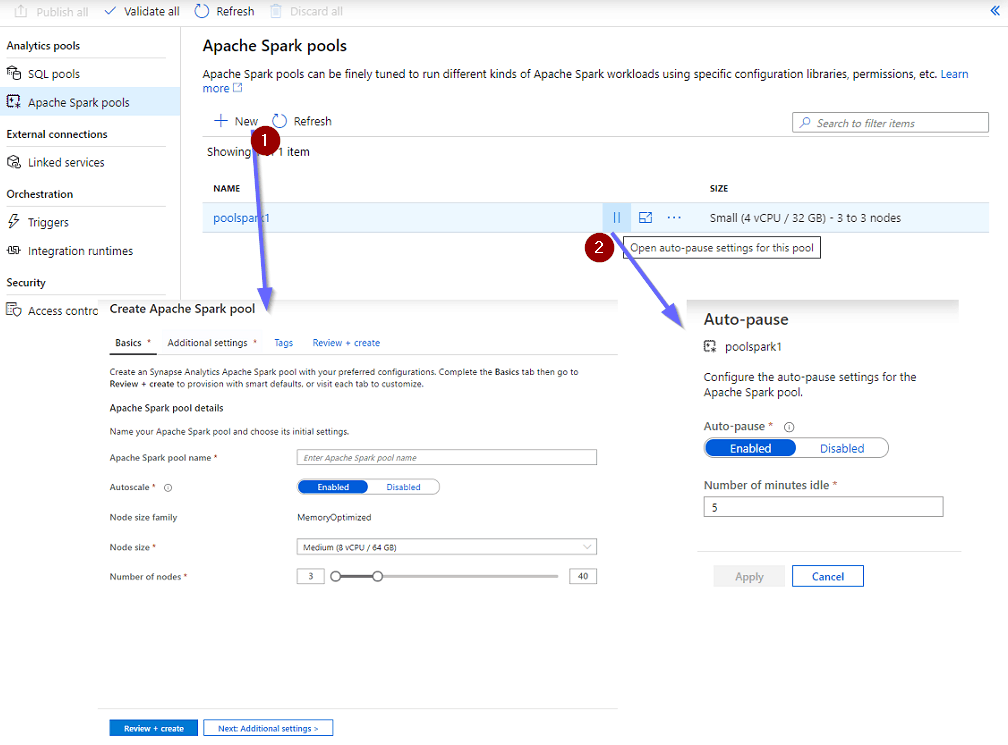Open the poolspark1 pool link
Viewport: 1008px width, 745px height.
[x=241, y=218]
